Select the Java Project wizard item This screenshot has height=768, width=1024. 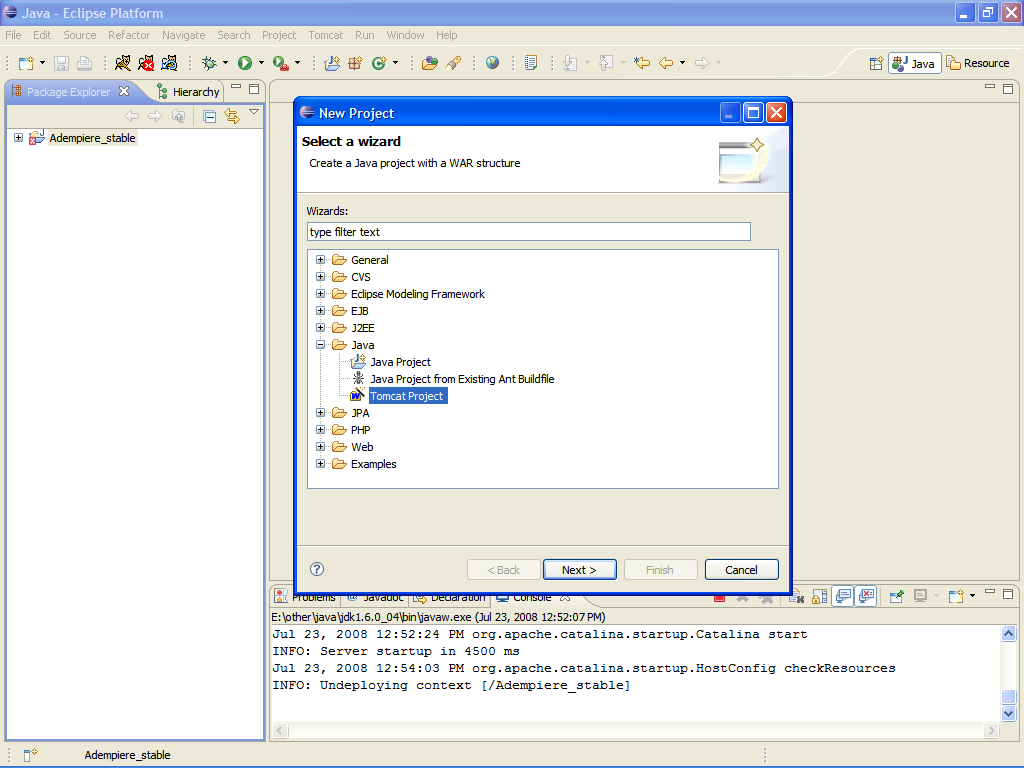click(x=400, y=362)
